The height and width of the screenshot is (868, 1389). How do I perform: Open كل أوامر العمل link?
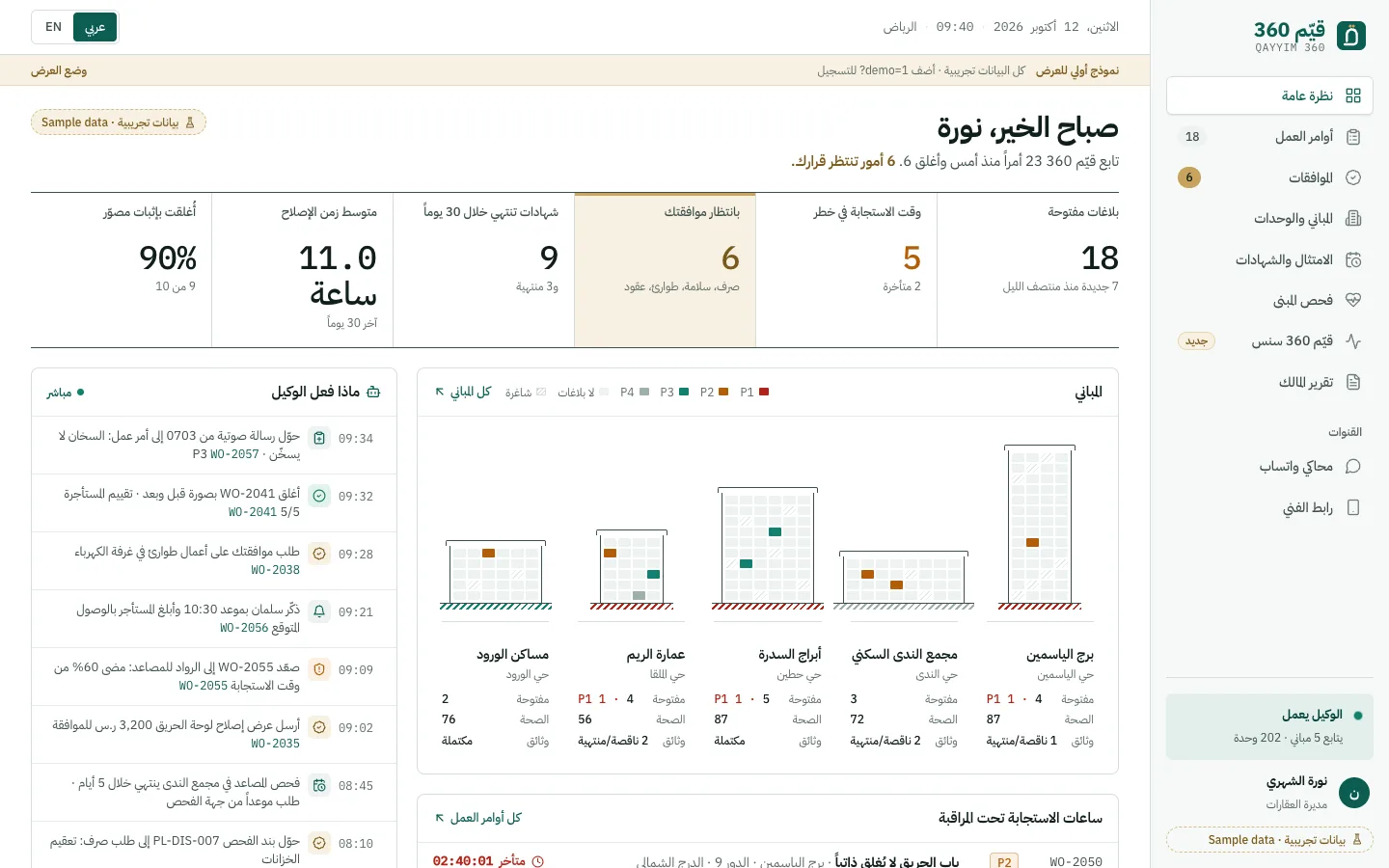pyautogui.click(x=478, y=818)
